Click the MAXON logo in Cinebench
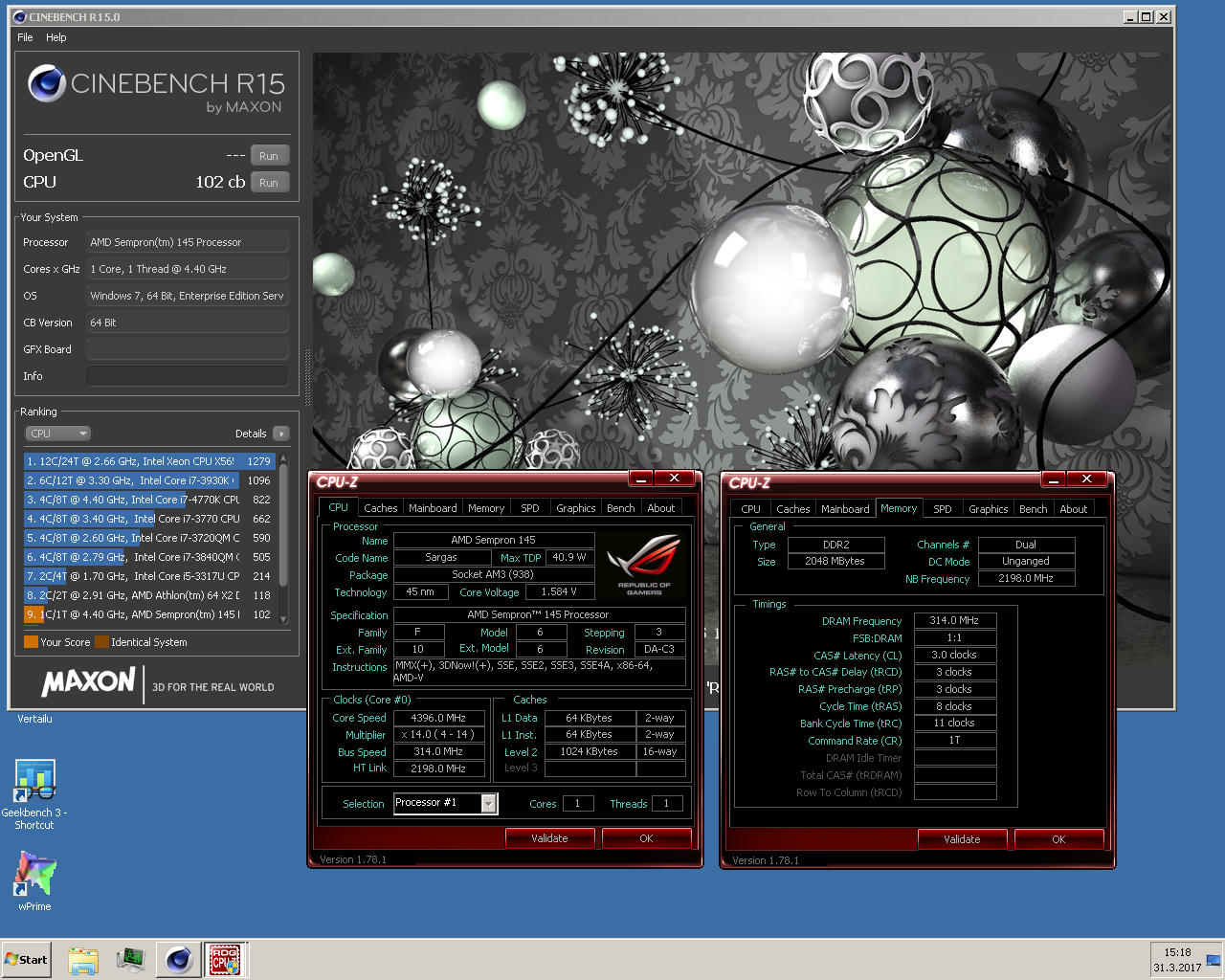Viewport: 1225px width, 980px height. [x=89, y=682]
